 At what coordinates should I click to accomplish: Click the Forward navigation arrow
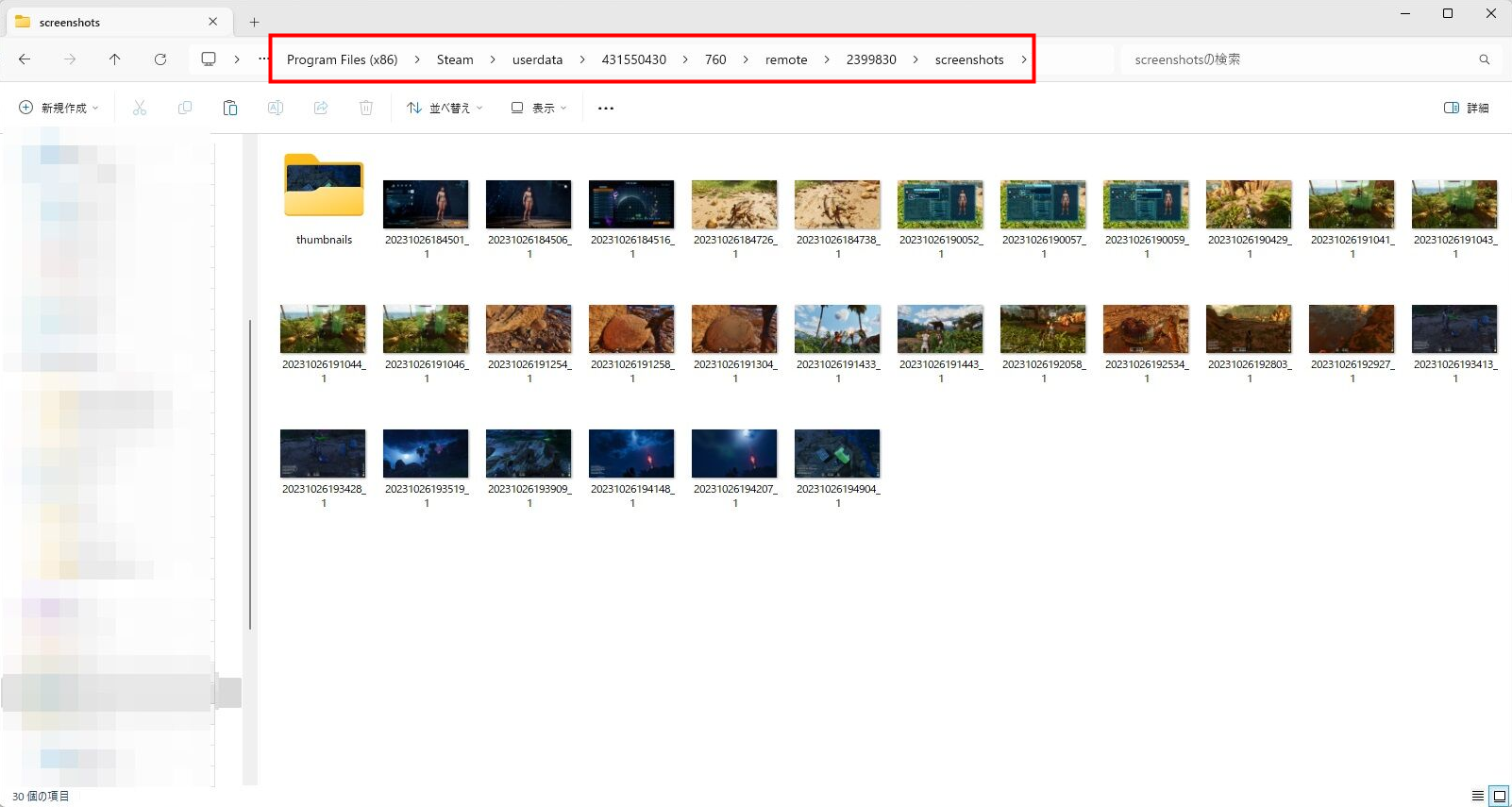coord(70,59)
